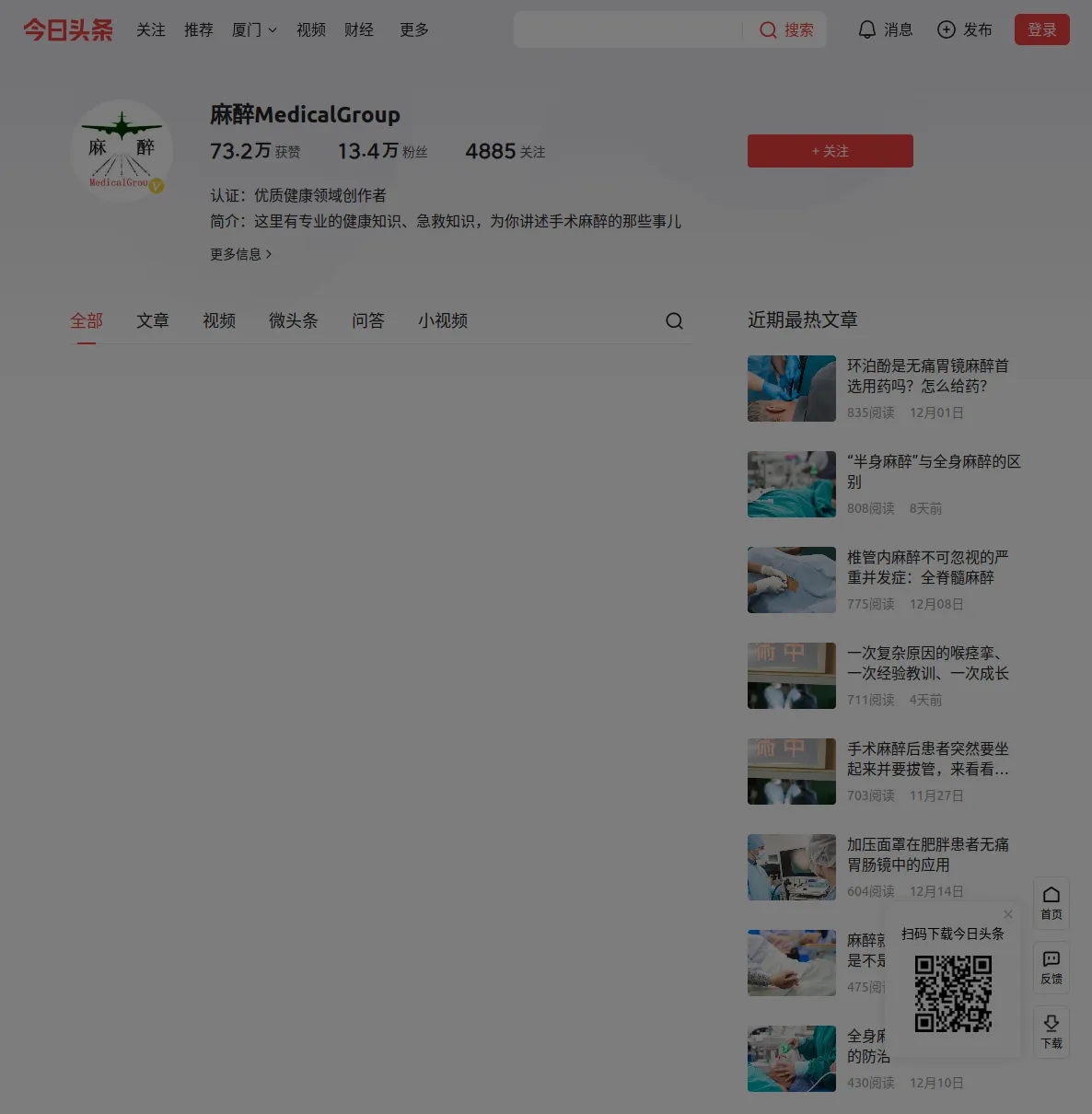Image resolution: width=1092 pixels, height=1114 pixels.
Task: Click the 835阅读 read count
Action: tap(871, 412)
